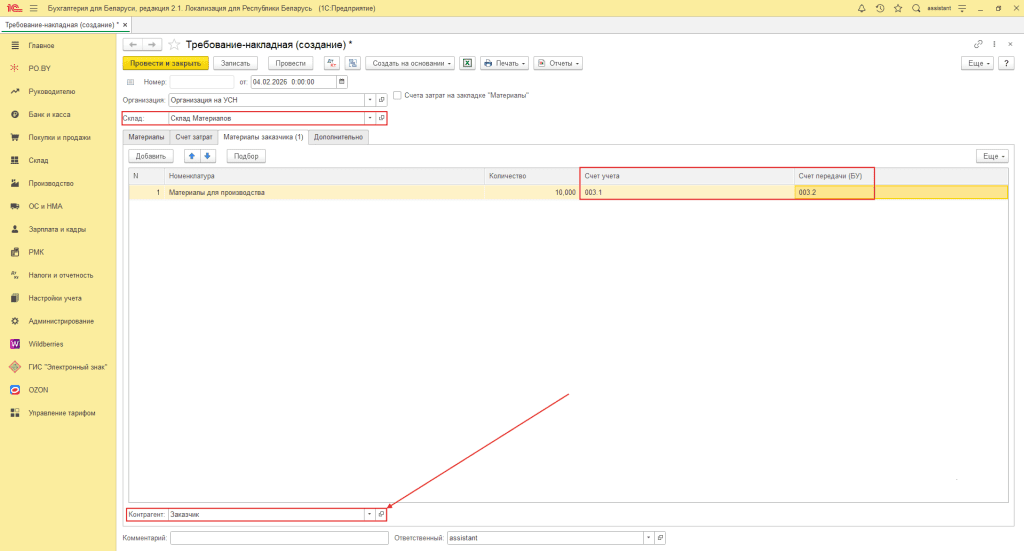Open the Печать dropdown menu
The width and height of the screenshot is (1024, 551).
(x=505, y=63)
